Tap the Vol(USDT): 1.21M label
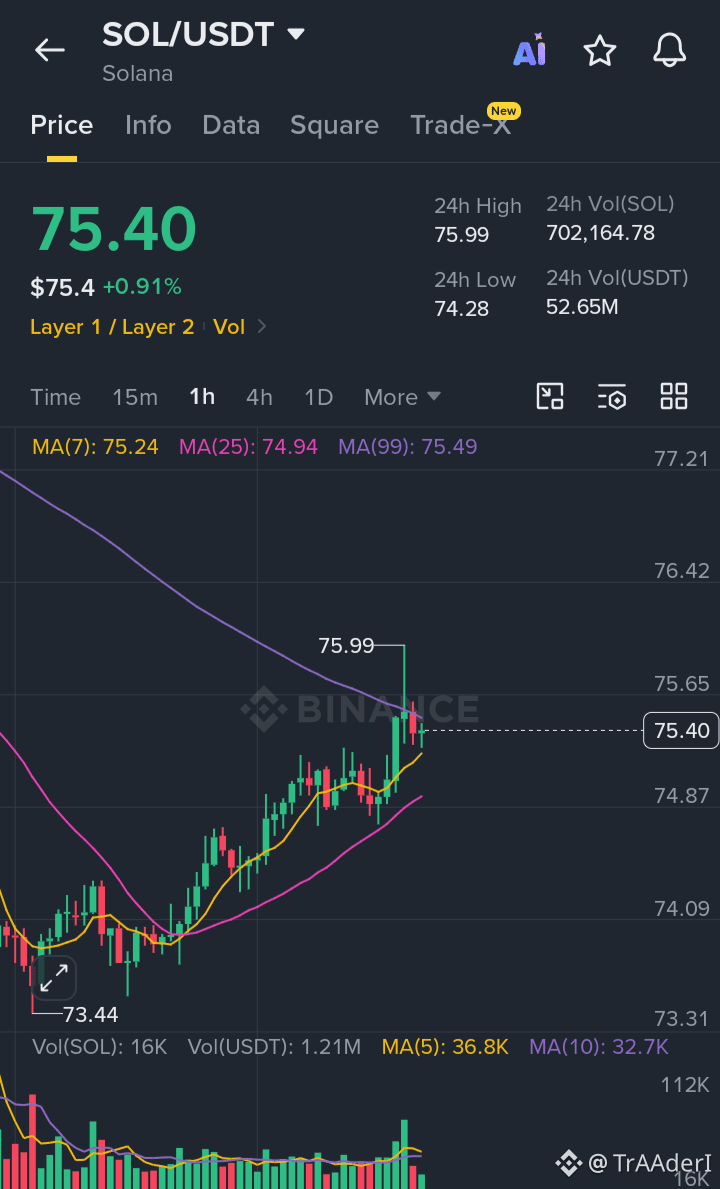Image resolution: width=720 pixels, height=1189 pixels. [274, 1046]
